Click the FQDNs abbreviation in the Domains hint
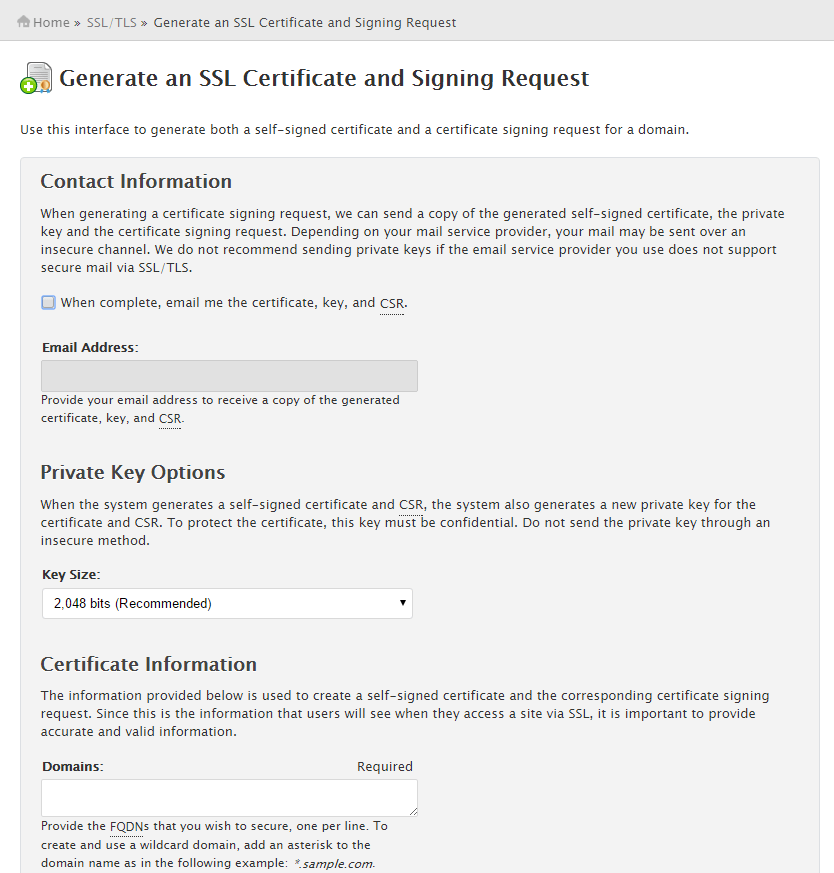This screenshot has width=834, height=873. click(128, 827)
